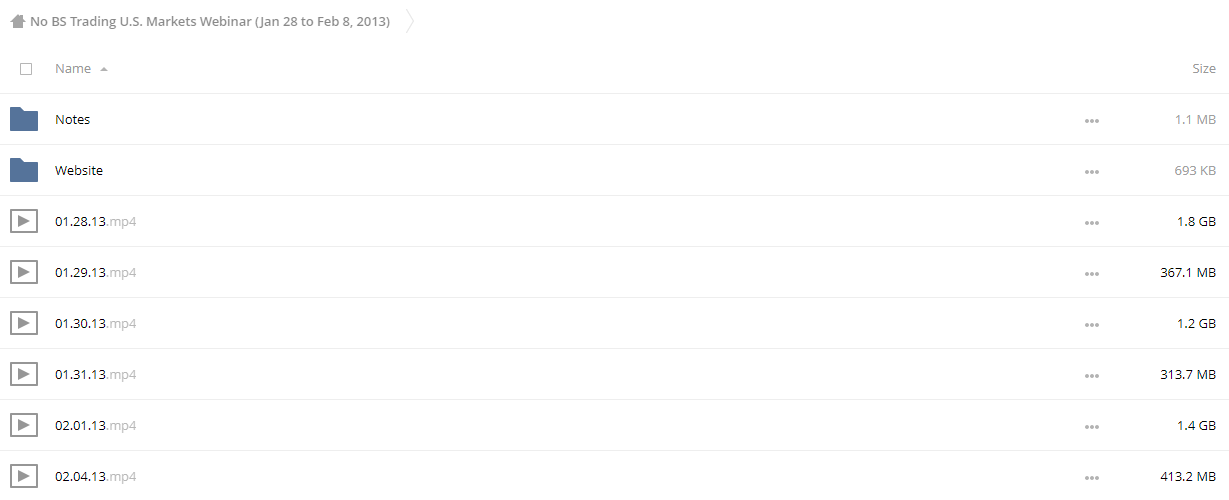
Task: Click the play icon for 01.30.13.mp4
Action: pyautogui.click(x=24, y=323)
